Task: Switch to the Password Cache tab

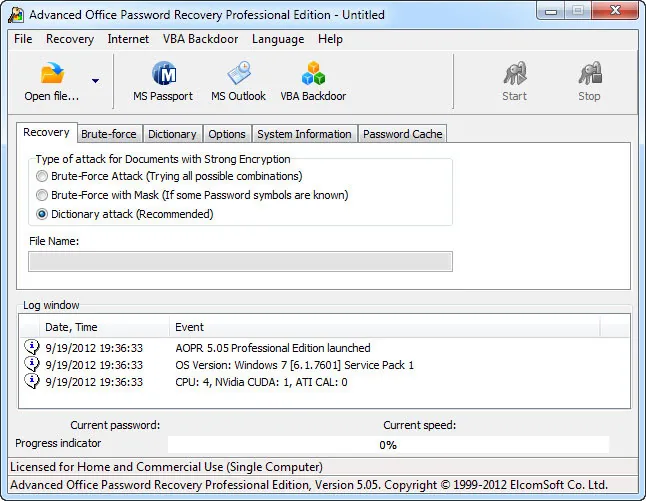Action: [x=403, y=134]
